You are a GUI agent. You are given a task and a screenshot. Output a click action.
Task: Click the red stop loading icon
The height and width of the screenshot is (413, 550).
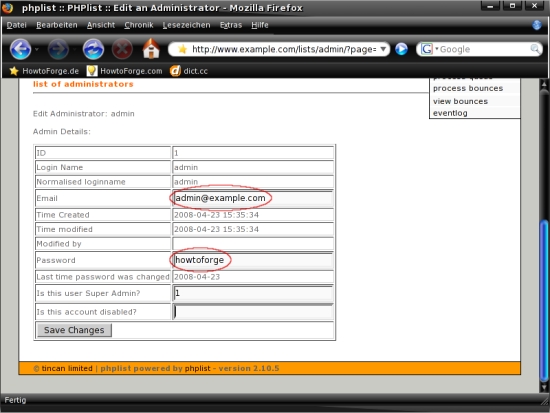(x=122, y=49)
